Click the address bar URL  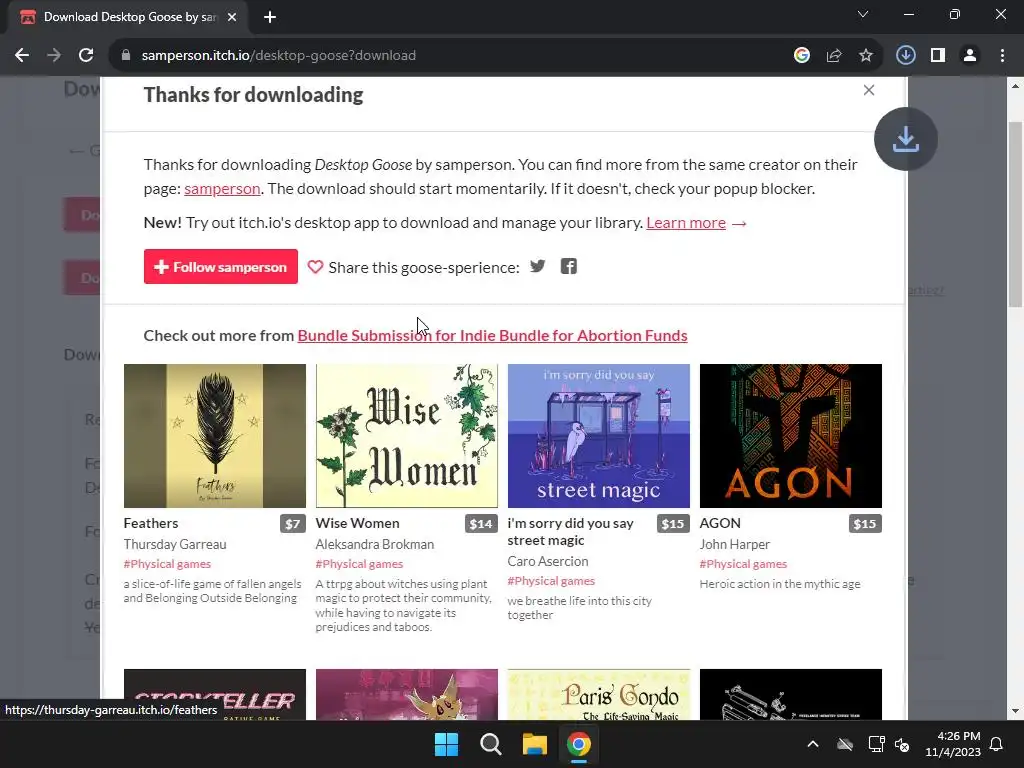(279, 56)
